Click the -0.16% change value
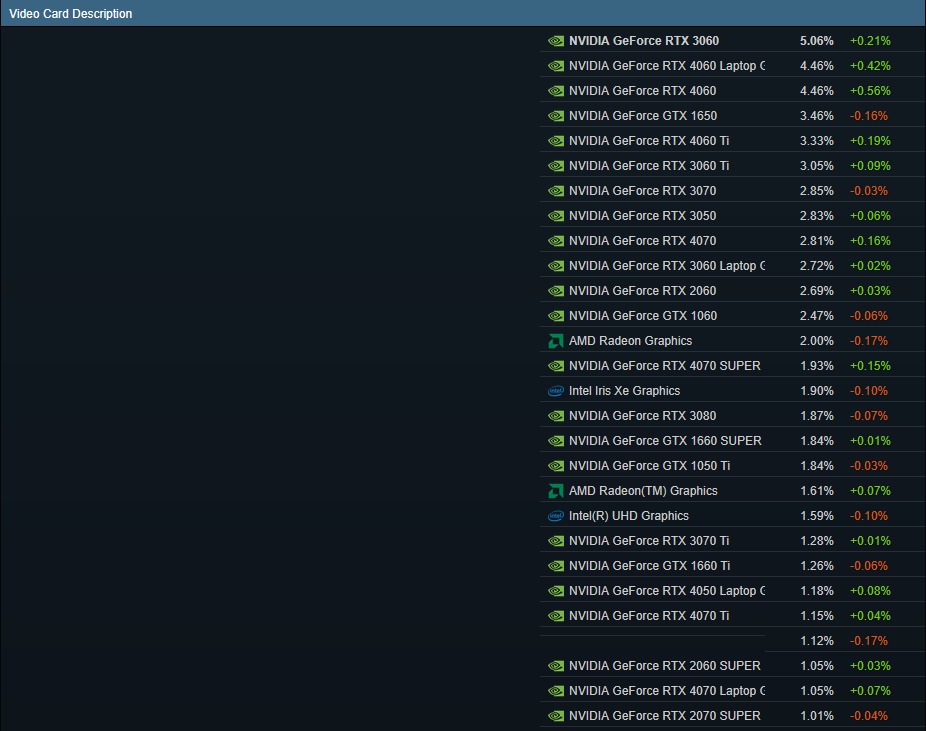The height and width of the screenshot is (731, 926). (869, 116)
